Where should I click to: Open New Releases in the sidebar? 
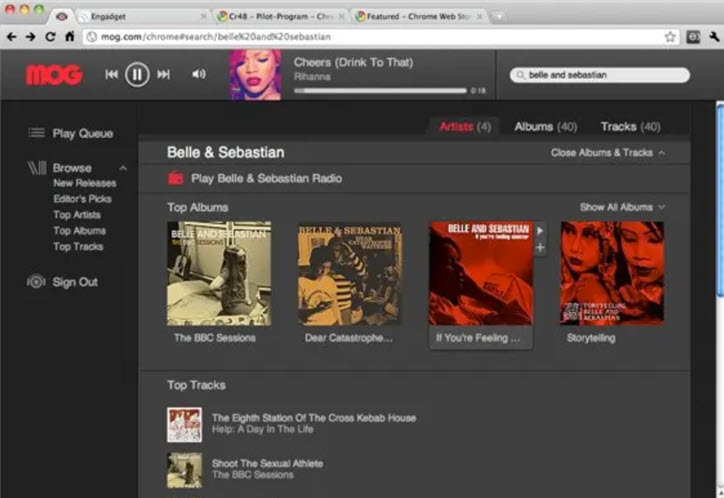click(x=84, y=183)
